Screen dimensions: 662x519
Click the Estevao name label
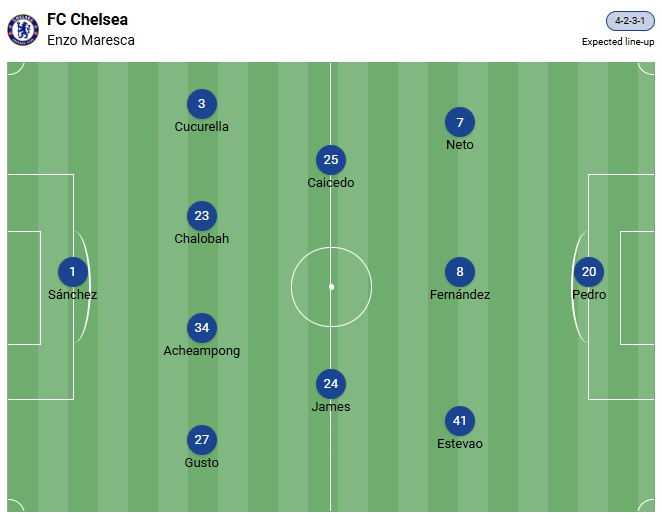click(x=460, y=443)
